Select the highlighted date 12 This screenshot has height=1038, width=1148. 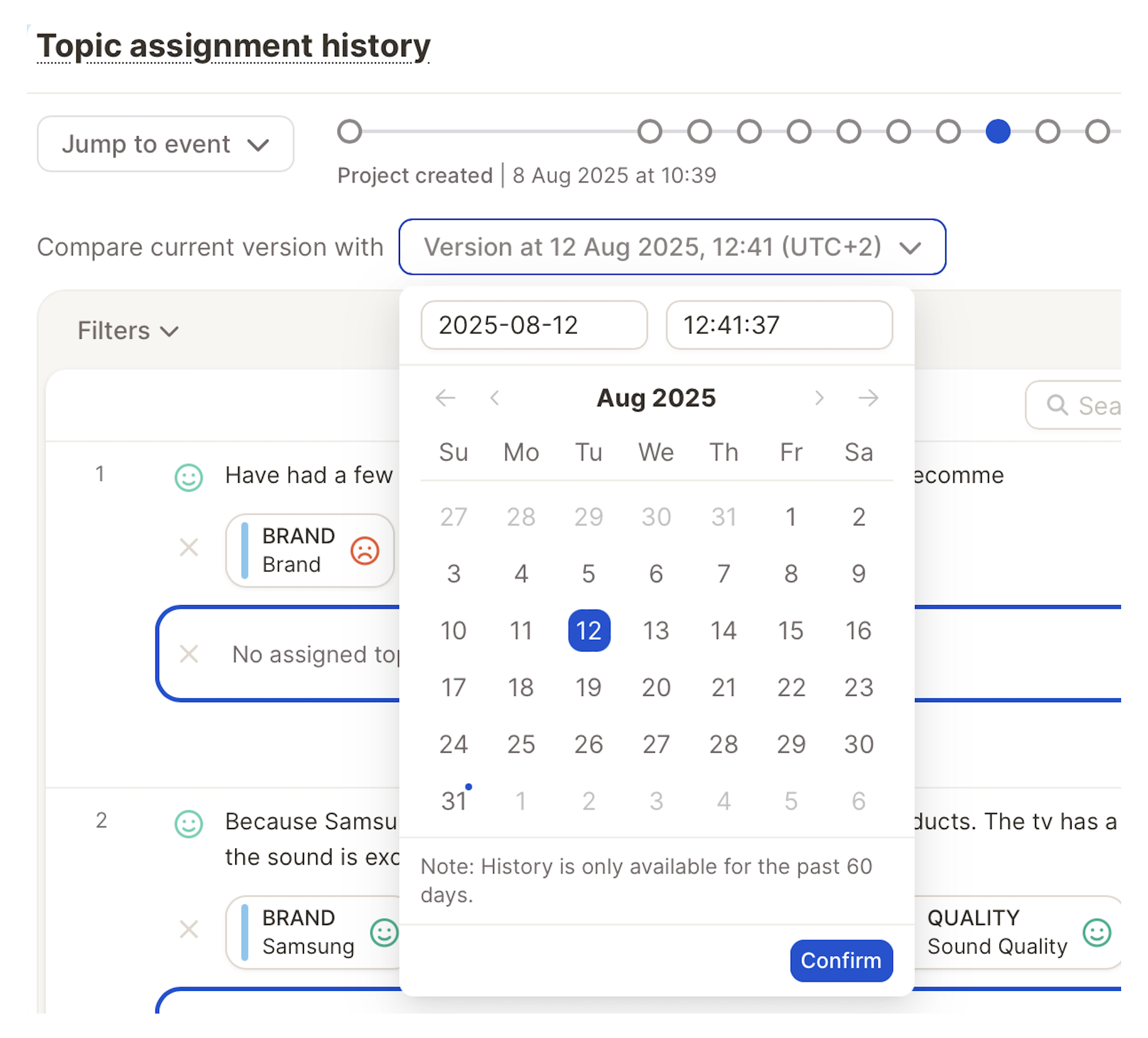[x=589, y=630]
